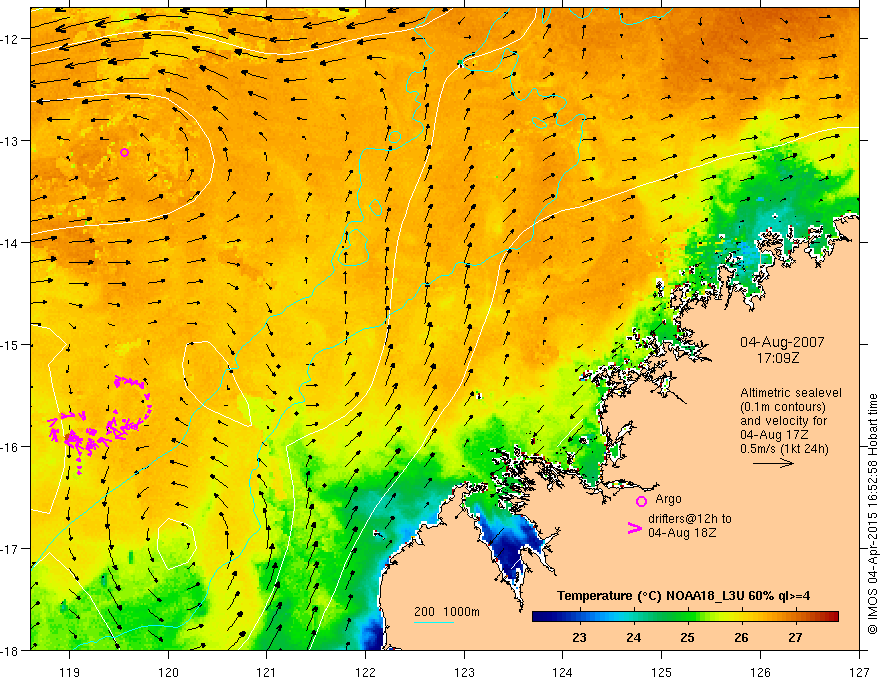This screenshot has height=680, width=880.
Task: Click the longitude axis label 119
Action: (x=70, y=672)
